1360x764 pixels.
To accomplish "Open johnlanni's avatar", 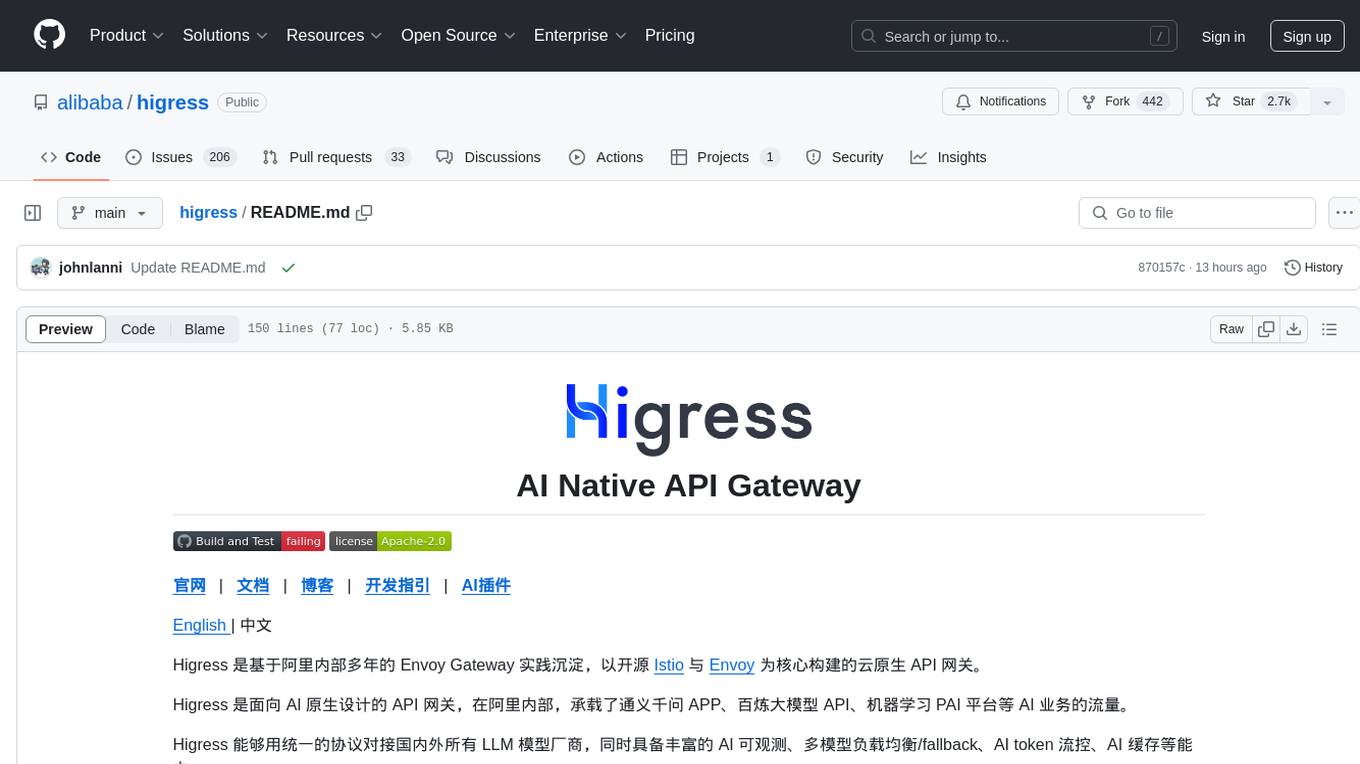I will pyautogui.click(x=41, y=267).
